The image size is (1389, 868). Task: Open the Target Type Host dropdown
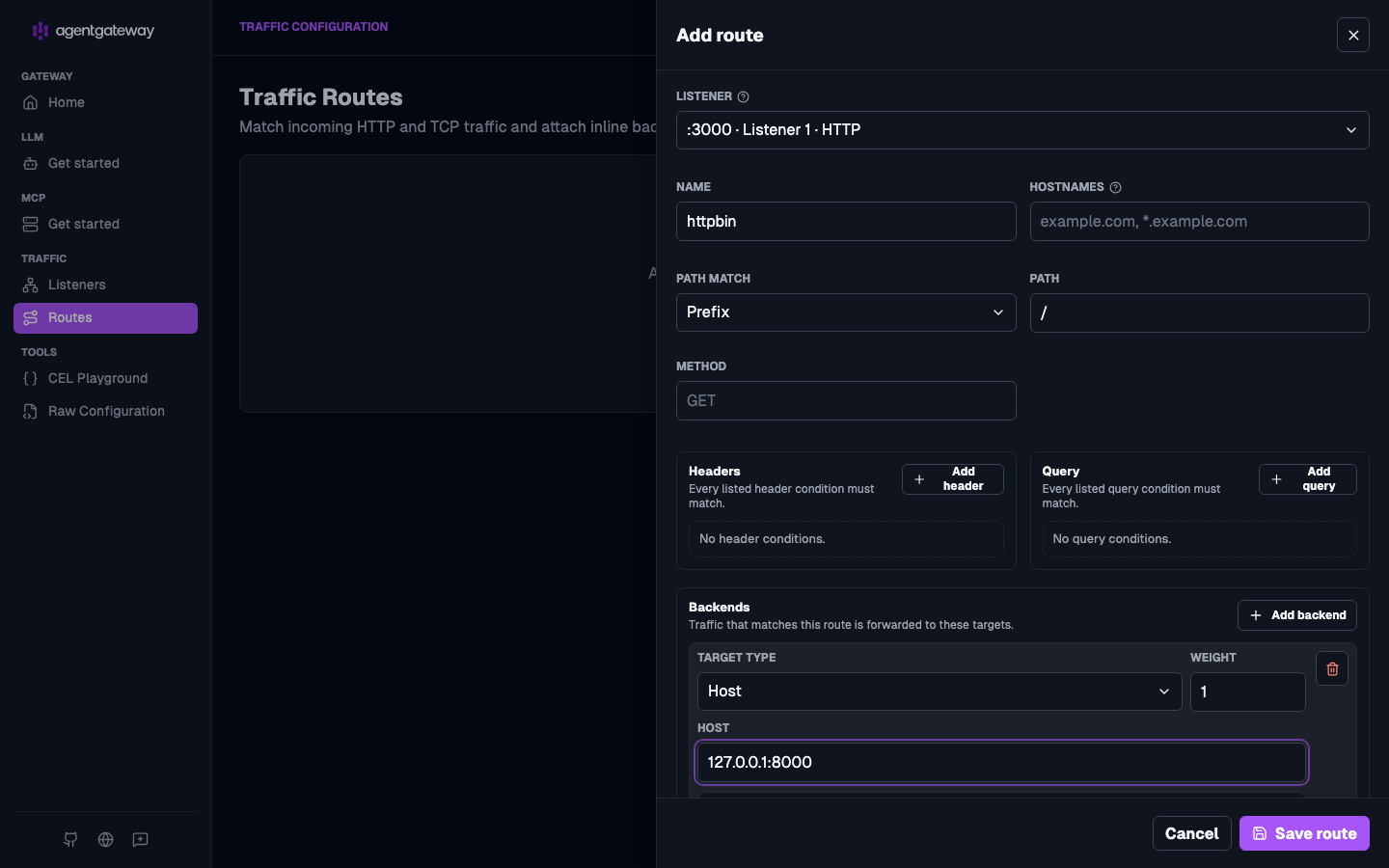coord(940,692)
